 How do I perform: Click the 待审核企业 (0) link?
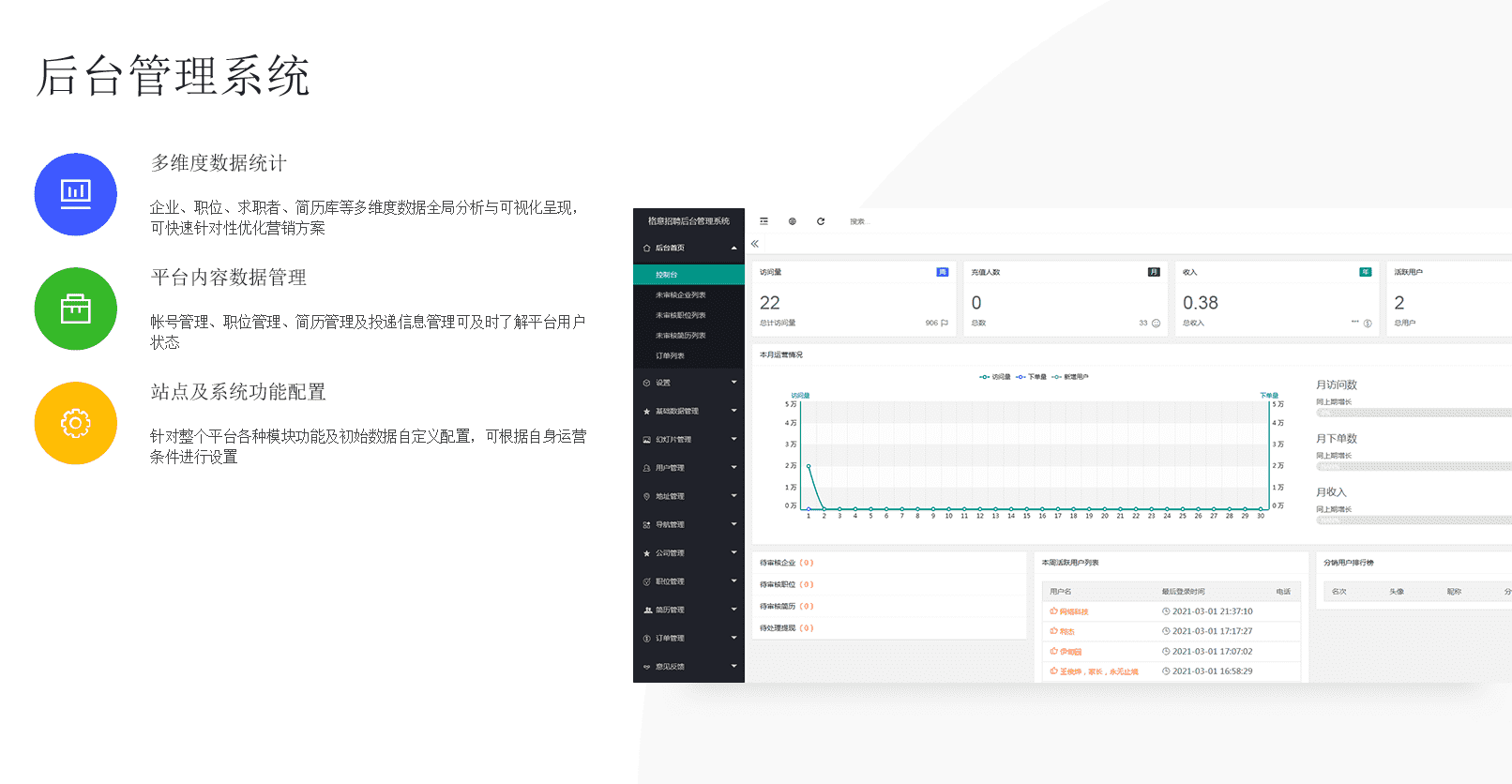pyautogui.click(x=786, y=563)
